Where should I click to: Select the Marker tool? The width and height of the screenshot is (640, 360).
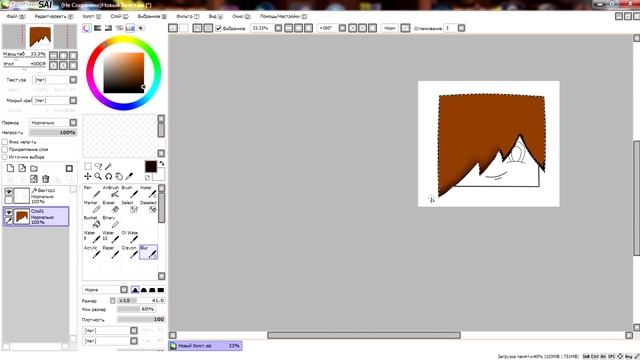point(93,207)
